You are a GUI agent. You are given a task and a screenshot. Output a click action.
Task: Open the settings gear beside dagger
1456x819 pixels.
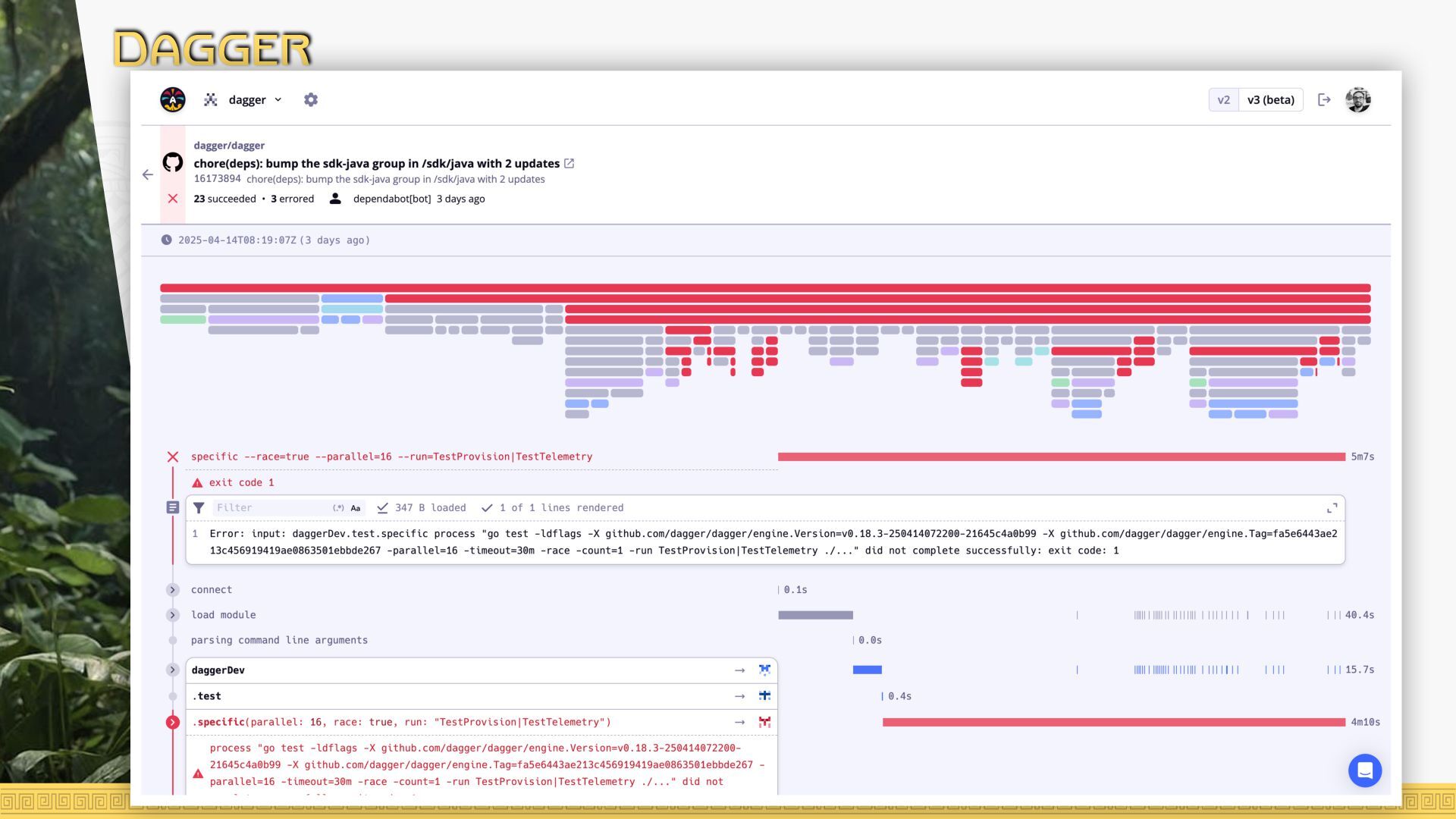(310, 100)
